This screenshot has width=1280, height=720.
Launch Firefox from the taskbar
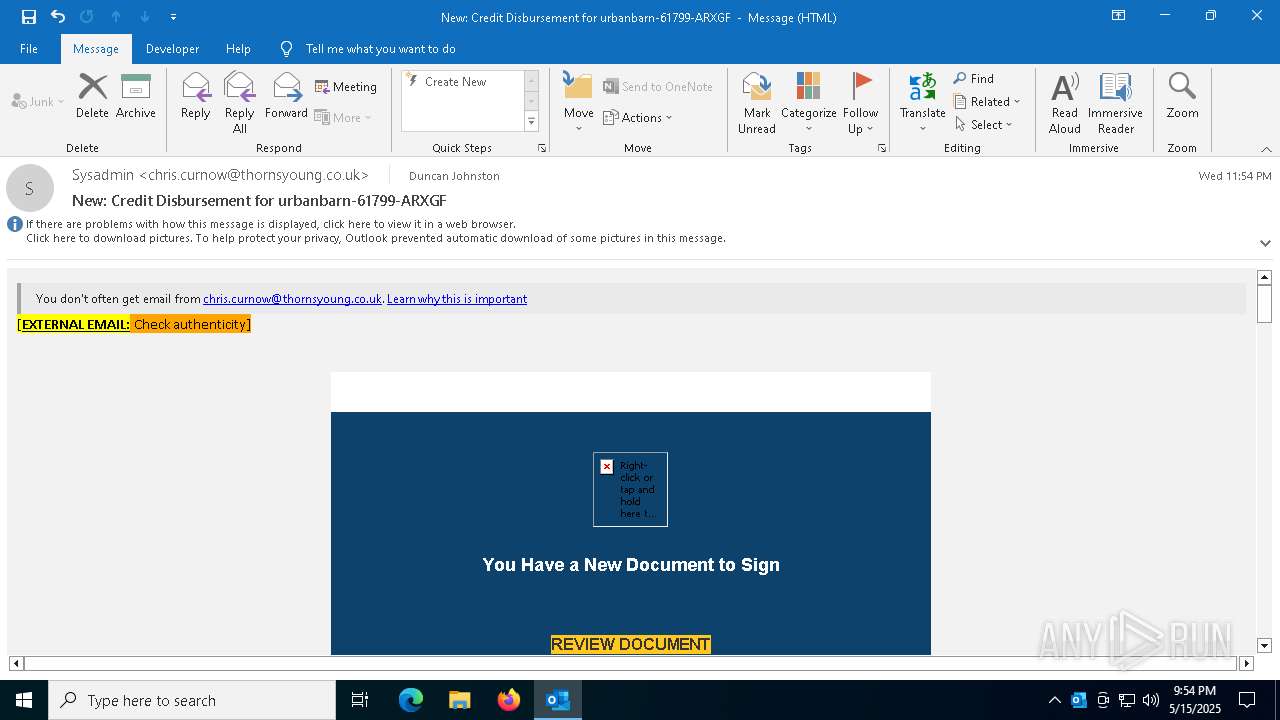509,700
